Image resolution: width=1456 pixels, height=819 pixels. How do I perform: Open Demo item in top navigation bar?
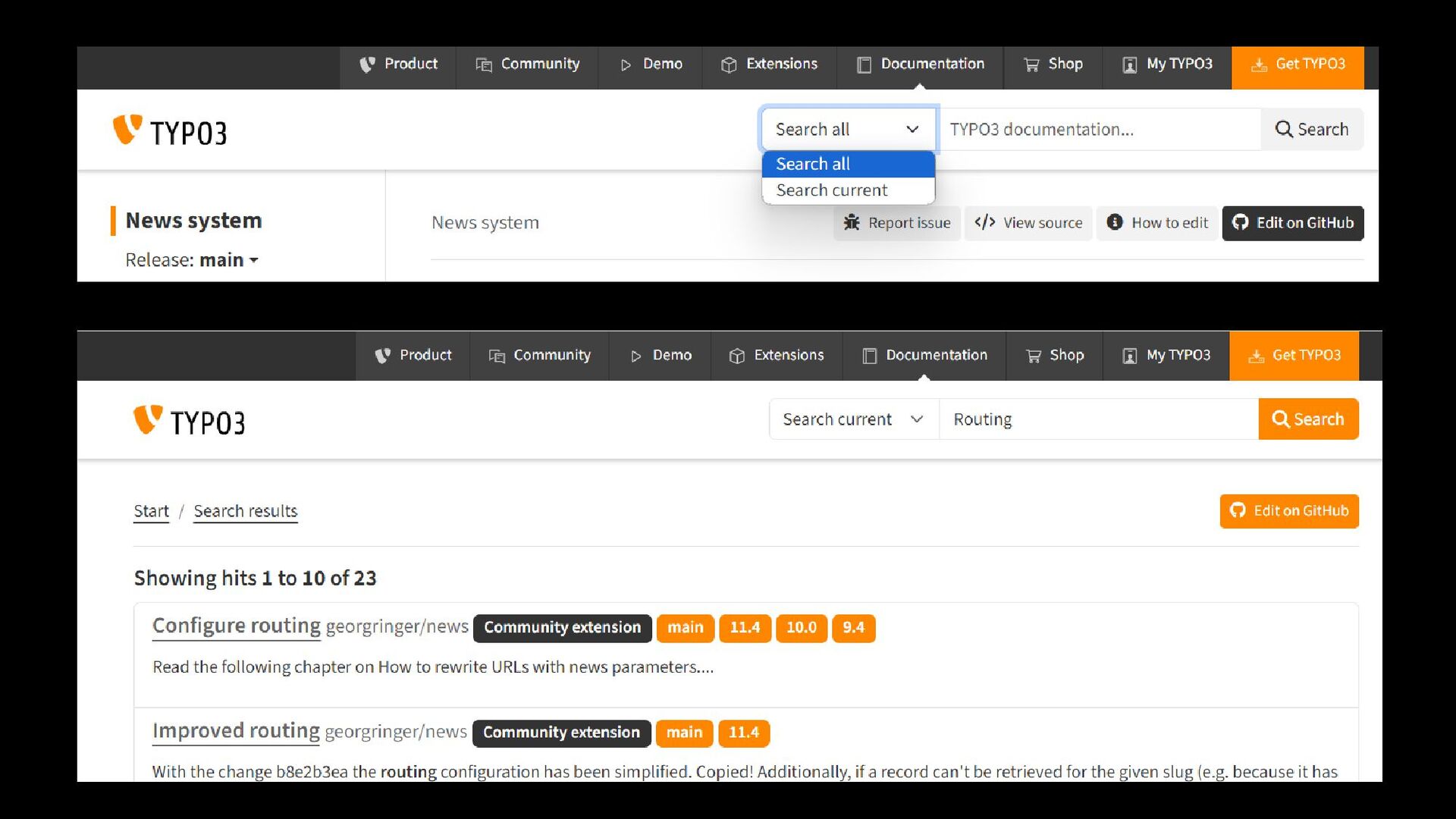[651, 64]
